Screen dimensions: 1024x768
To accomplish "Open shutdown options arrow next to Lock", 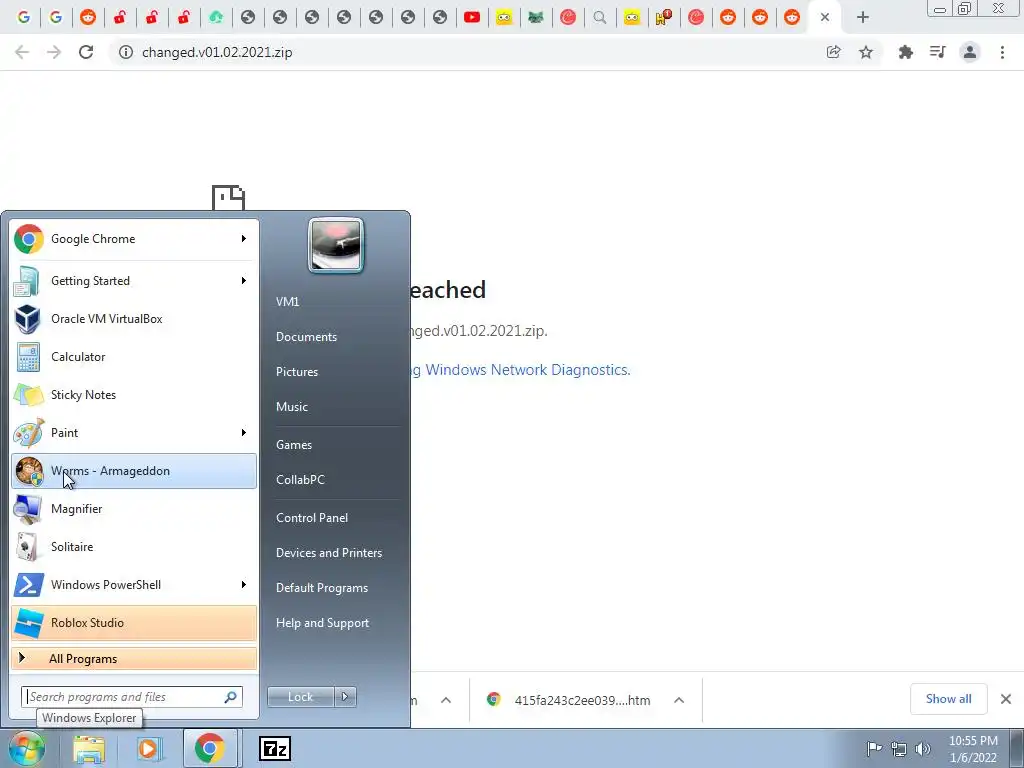I will [x=345, y=697].
